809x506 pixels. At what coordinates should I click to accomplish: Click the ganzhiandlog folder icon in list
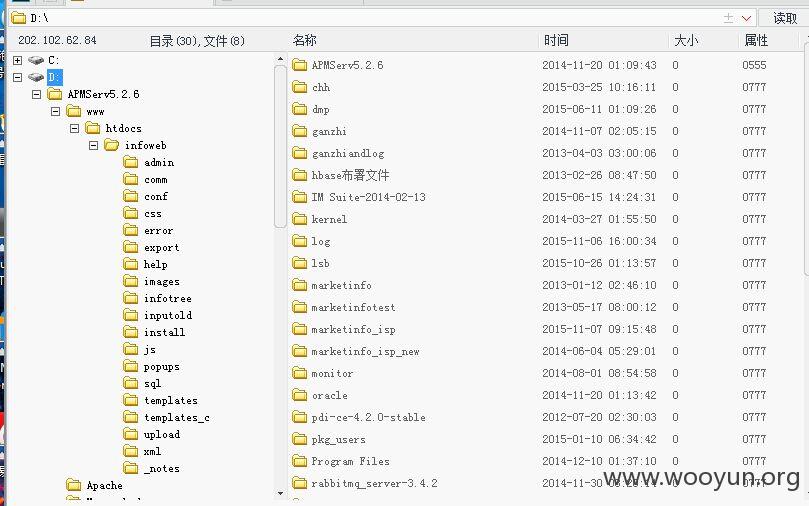tap(299, 153)
